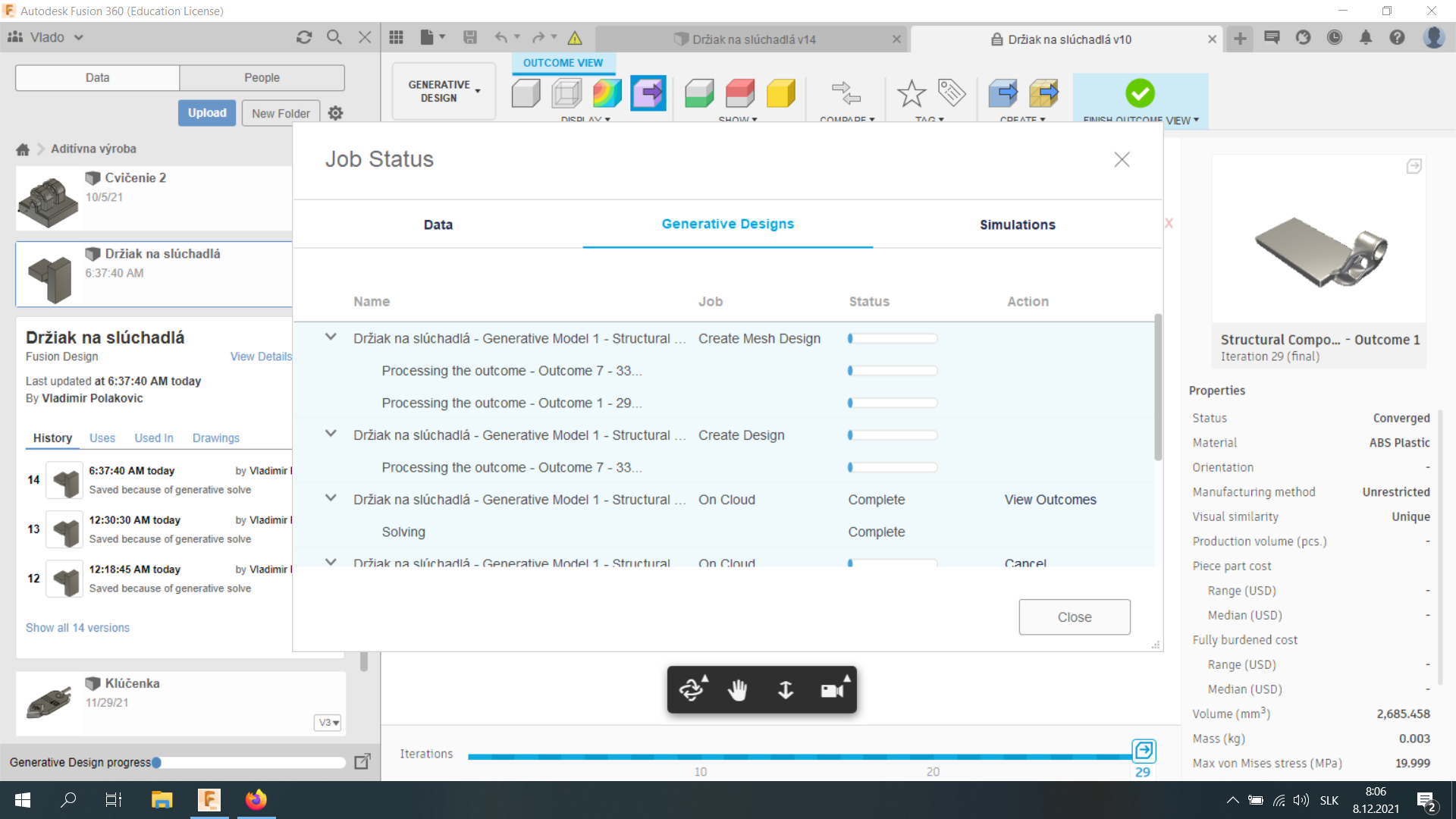Viewport: 1456px width, 819px height.
Task: Open the People tab in data panel
Action: pyautogui.click(x=262, y=77)
